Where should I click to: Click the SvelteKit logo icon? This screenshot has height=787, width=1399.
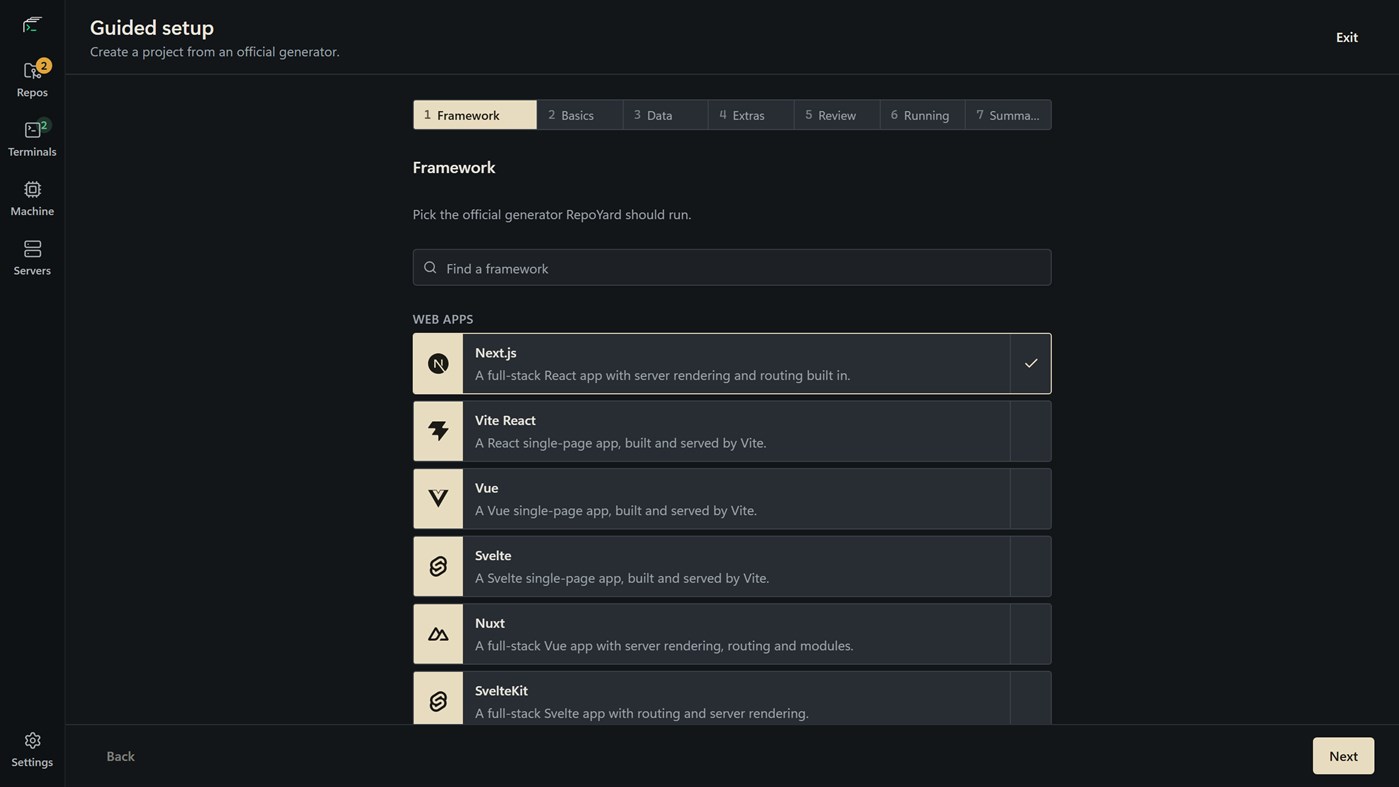[438, 702]
